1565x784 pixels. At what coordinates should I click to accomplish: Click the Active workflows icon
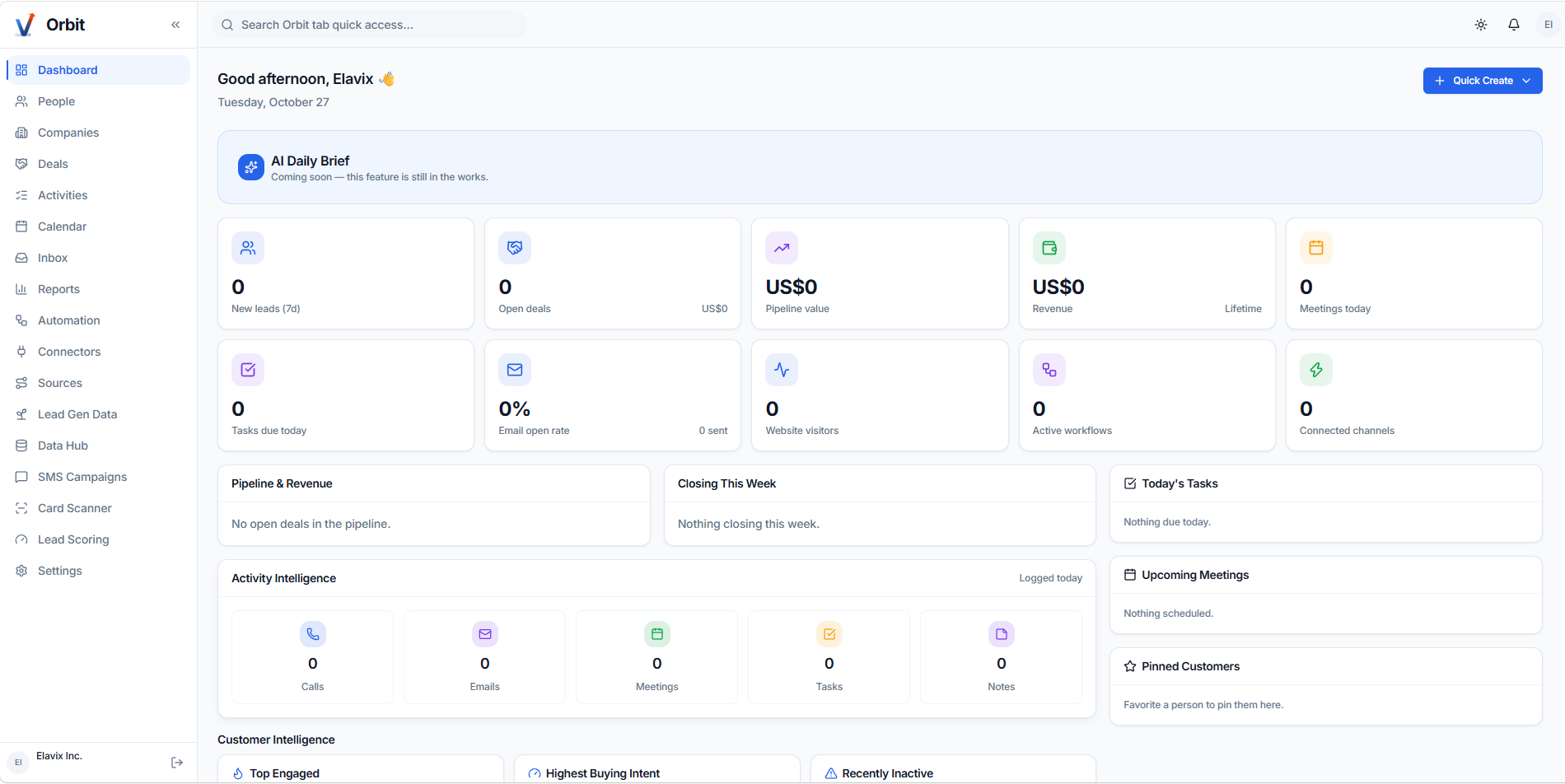tap(1049, 370)
